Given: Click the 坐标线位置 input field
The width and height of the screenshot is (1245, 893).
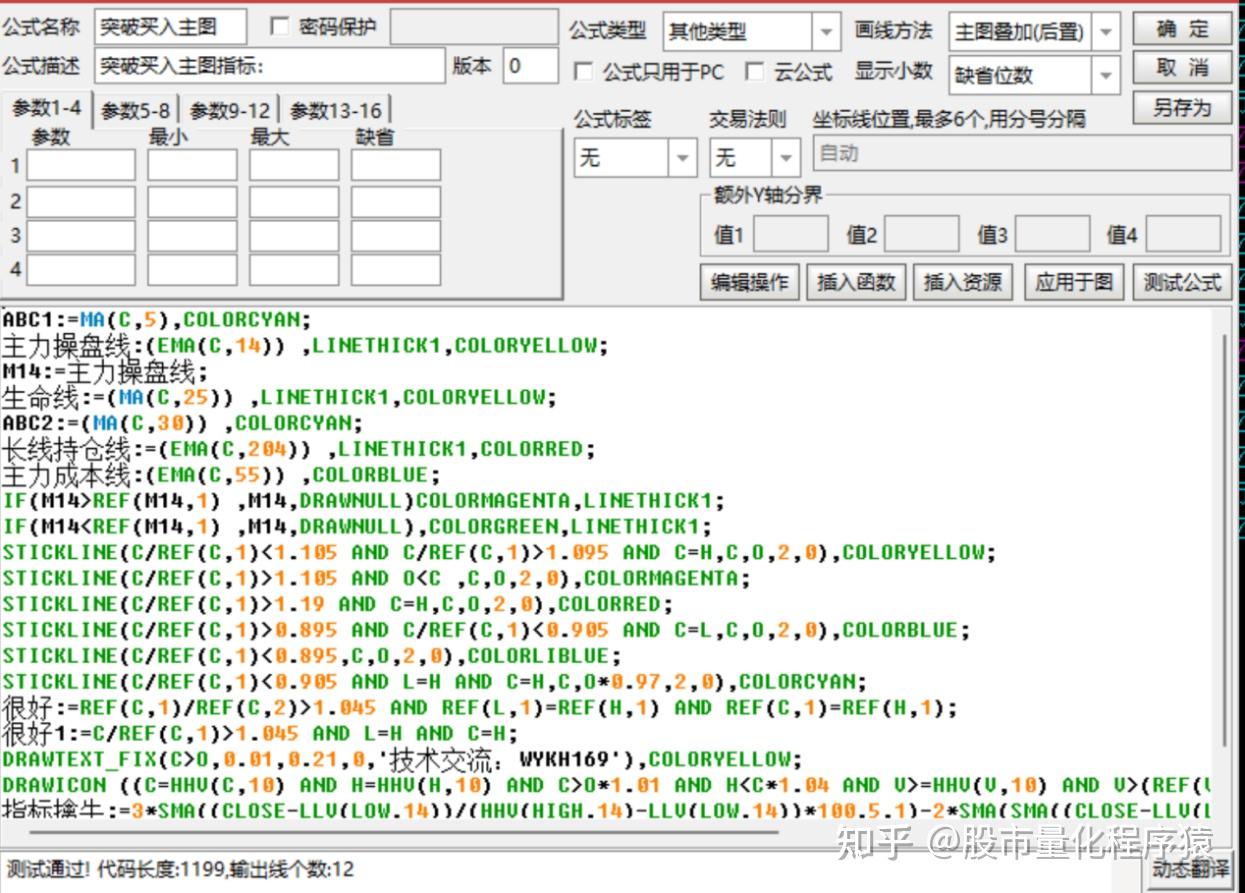Looking at the screenshot, I should [1023, 154].
